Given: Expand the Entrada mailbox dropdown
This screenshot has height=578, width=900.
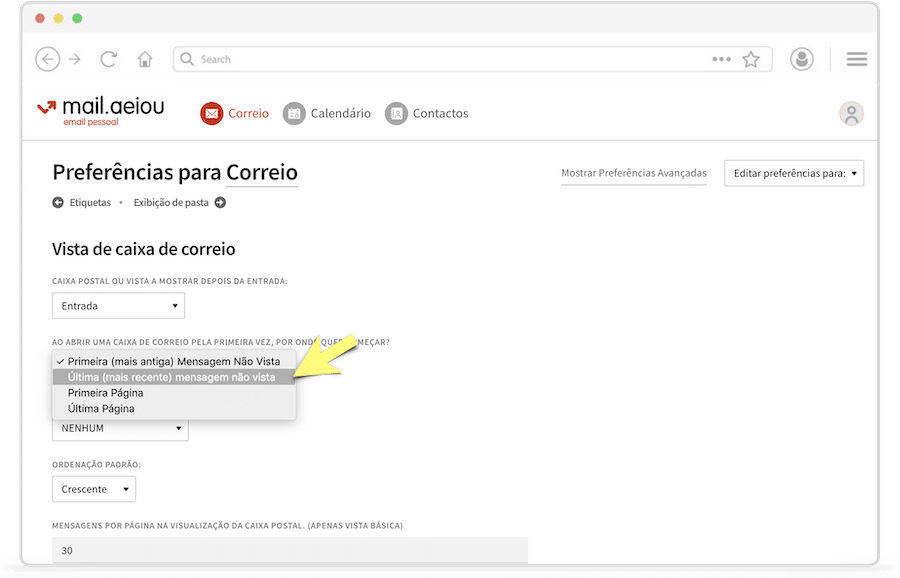Looking at the screenshot, I should [x=118, y=306].
